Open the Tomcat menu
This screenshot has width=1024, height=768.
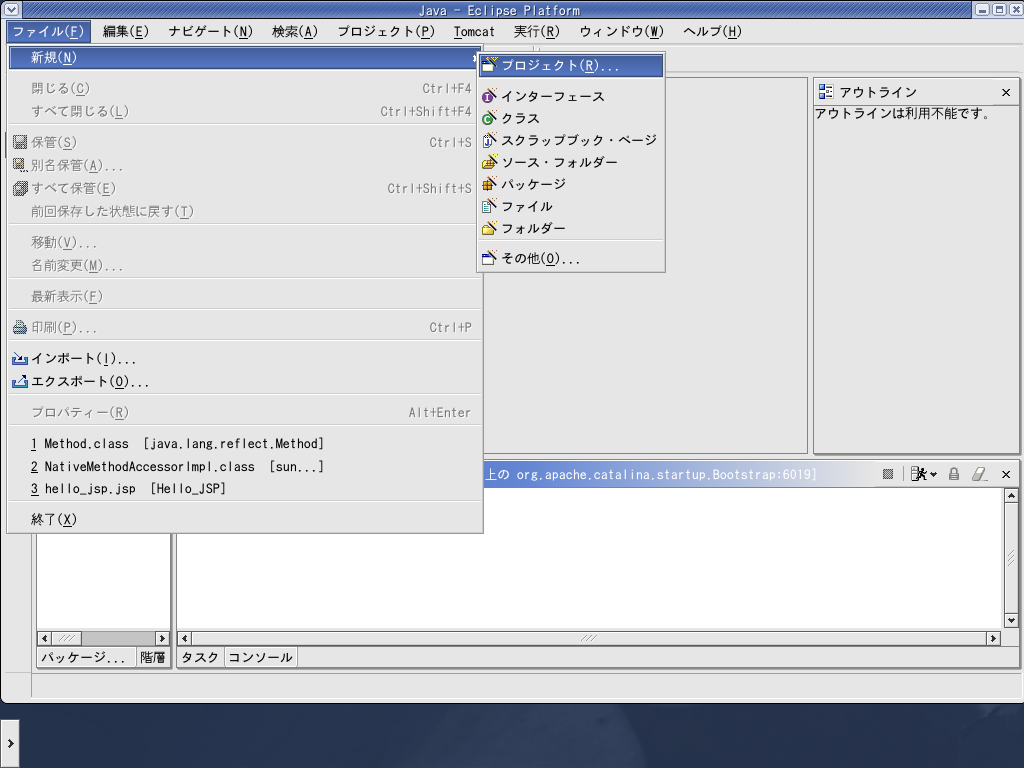tap(474, 31)
